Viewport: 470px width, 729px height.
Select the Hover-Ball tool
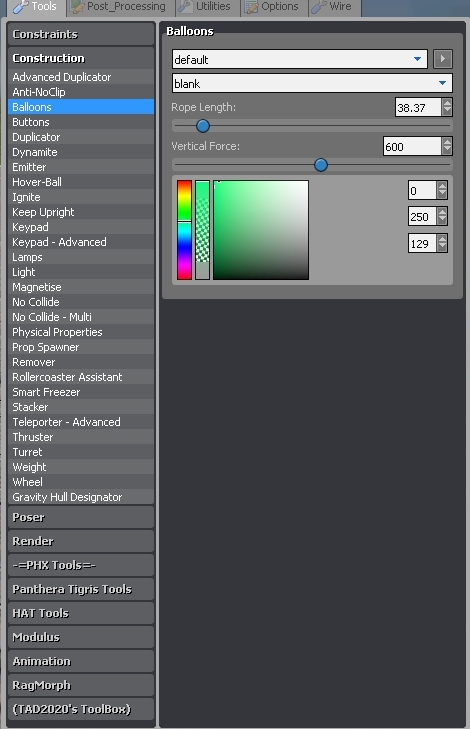pos(81,182)
